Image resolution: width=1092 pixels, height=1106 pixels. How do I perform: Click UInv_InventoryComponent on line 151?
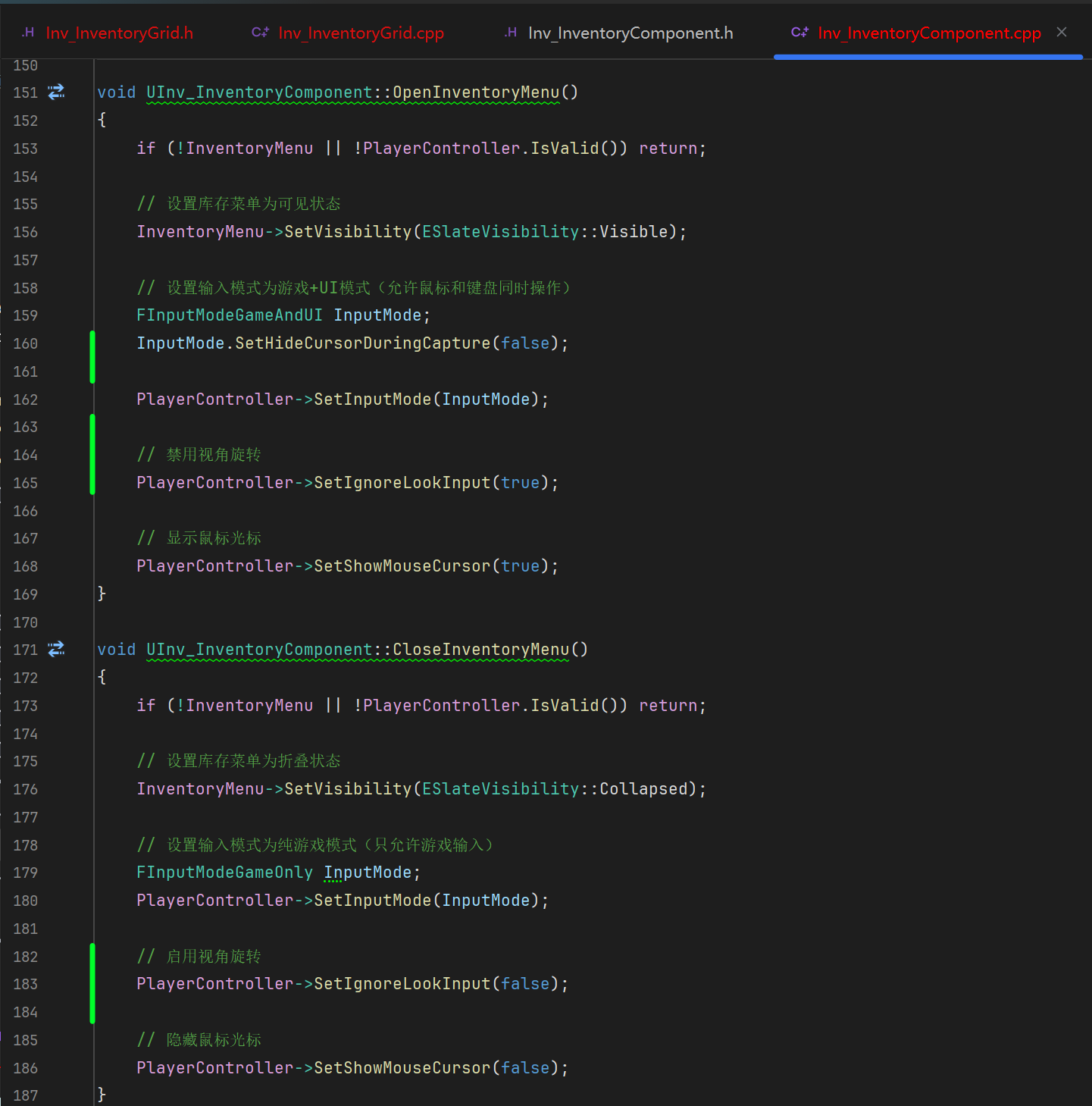click(x=259, y=92)
